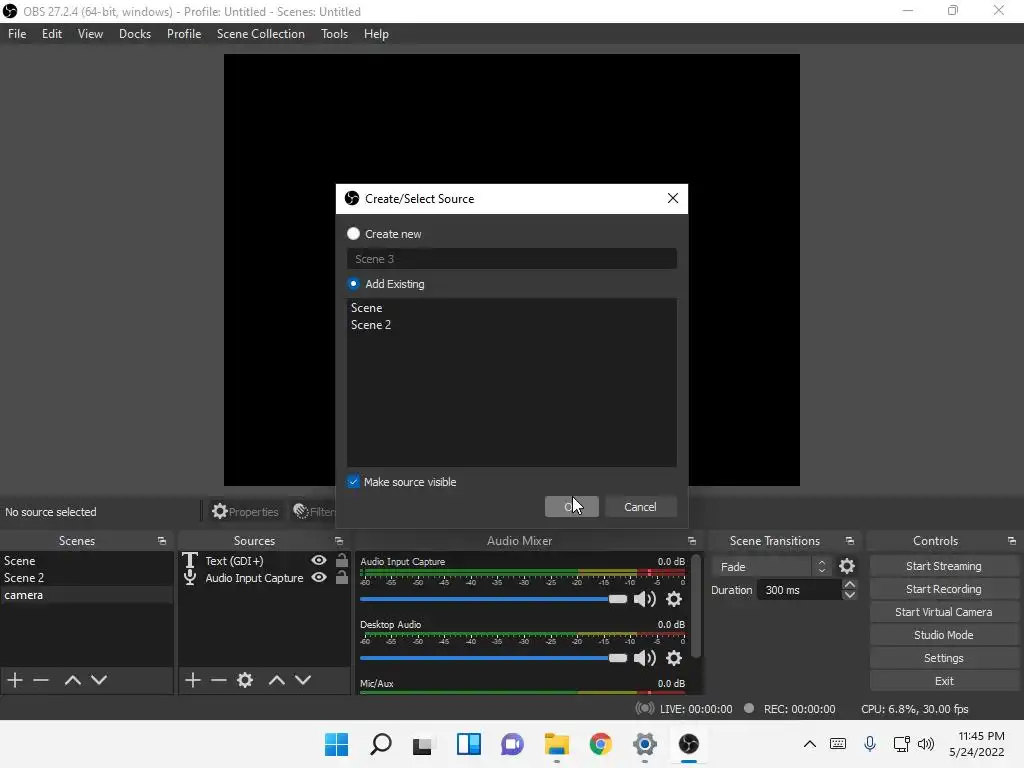
Task: Add a new source with the Sources plus icon
Action: pyautogui.click(x=192, y=680)
